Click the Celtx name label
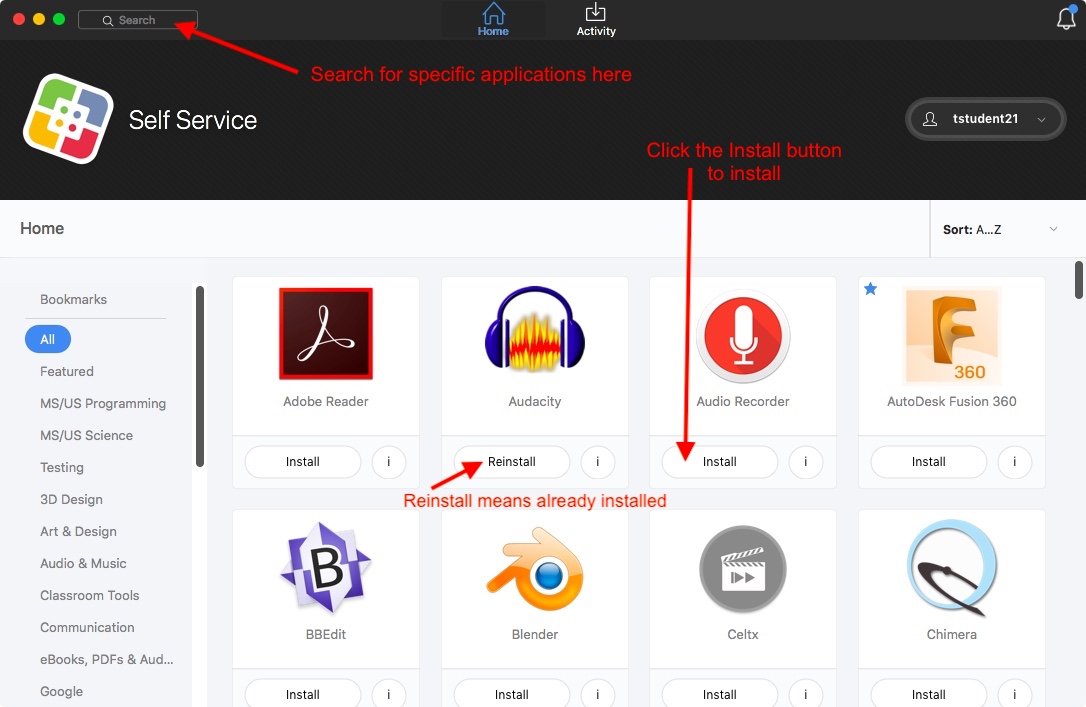This screenshot has width=1086, height=707. pos(743,634)
